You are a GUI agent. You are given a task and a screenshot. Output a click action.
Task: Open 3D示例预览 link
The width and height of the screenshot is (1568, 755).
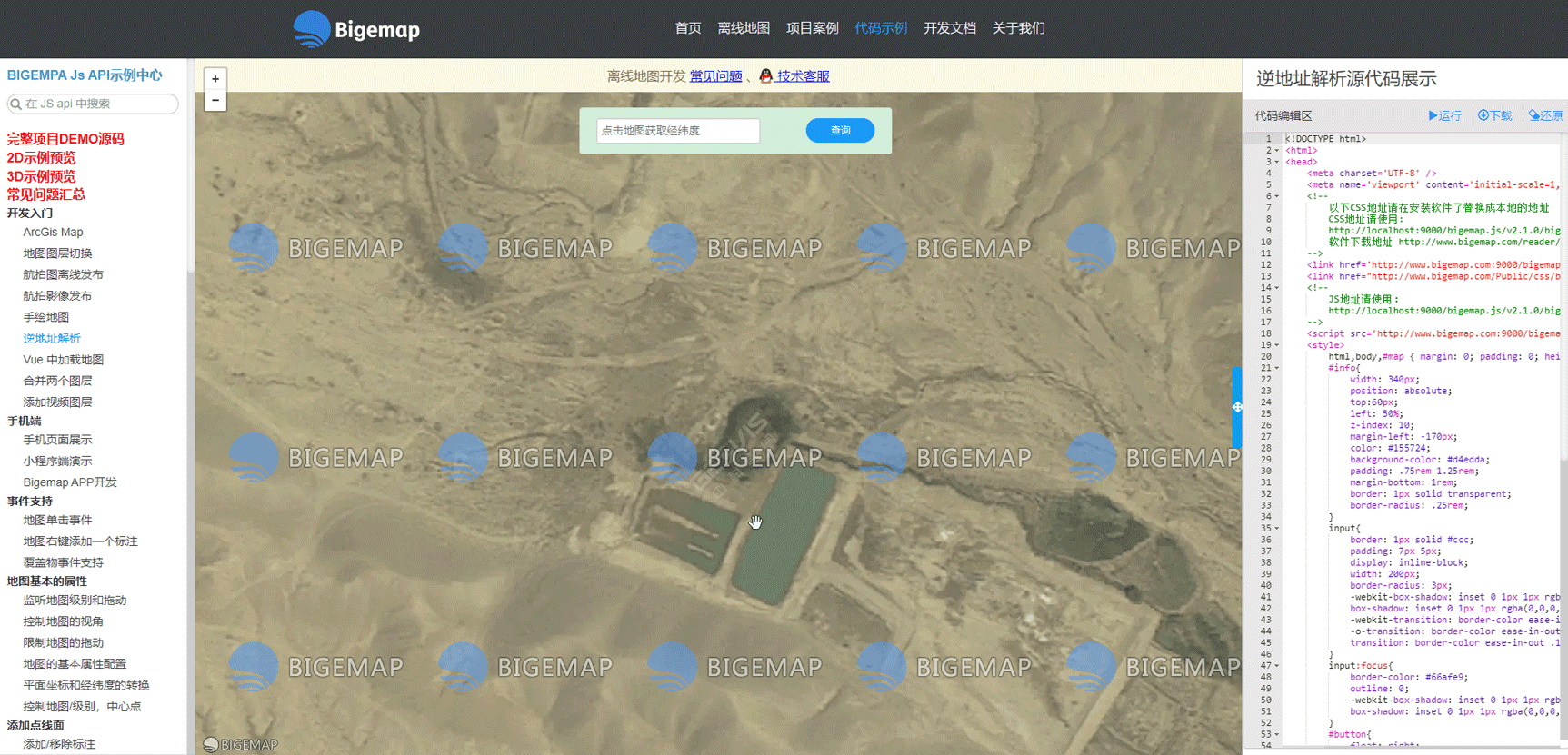42,176
